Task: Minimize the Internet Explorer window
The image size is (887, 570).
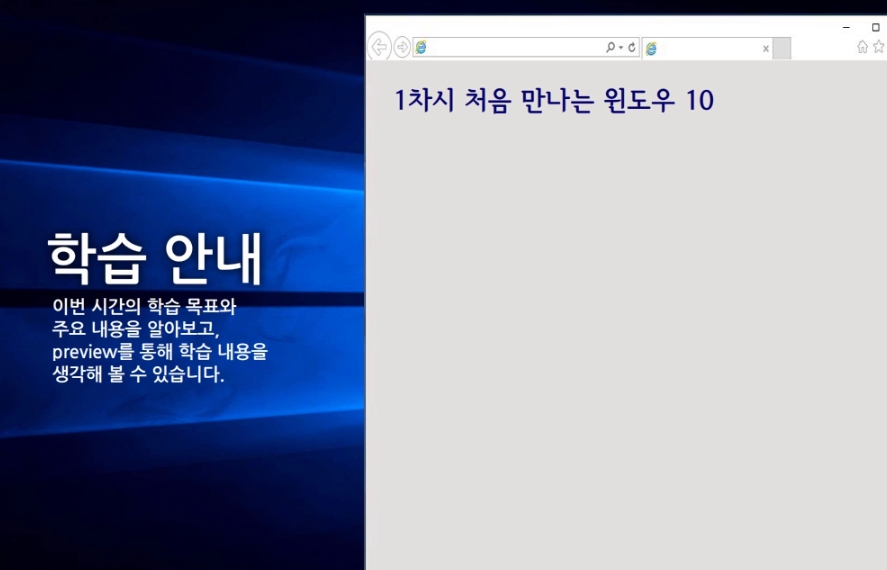Action: point(846,27)
